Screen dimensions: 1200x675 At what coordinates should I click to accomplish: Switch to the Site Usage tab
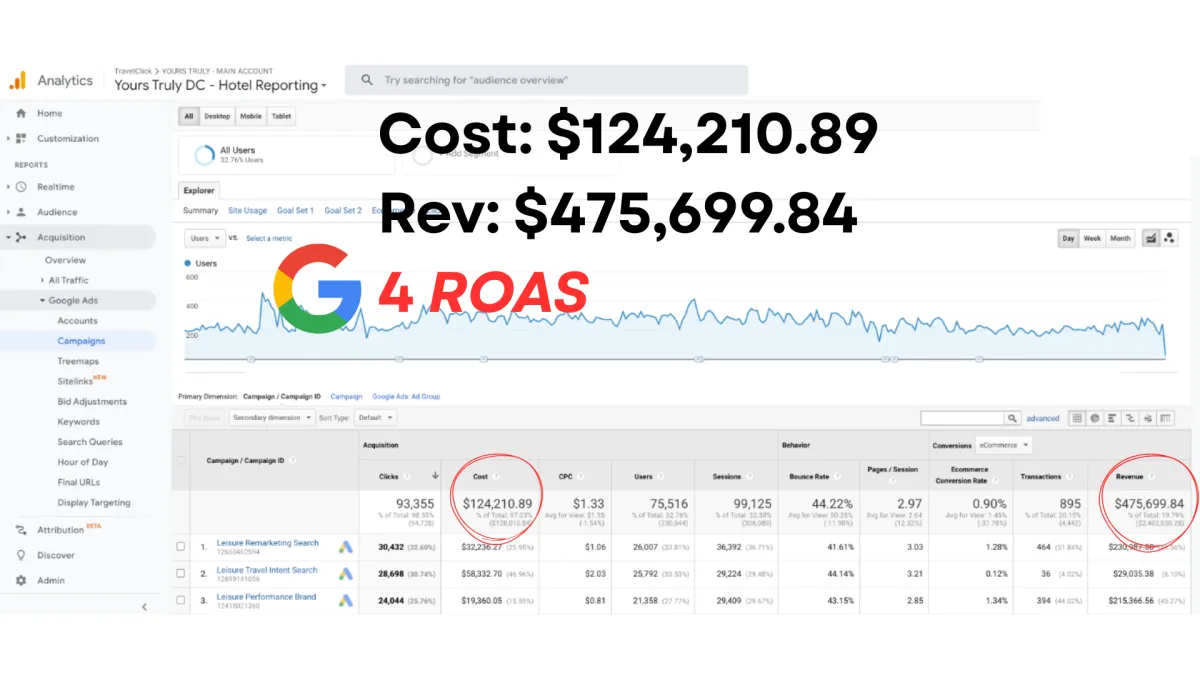pos(247,211)
